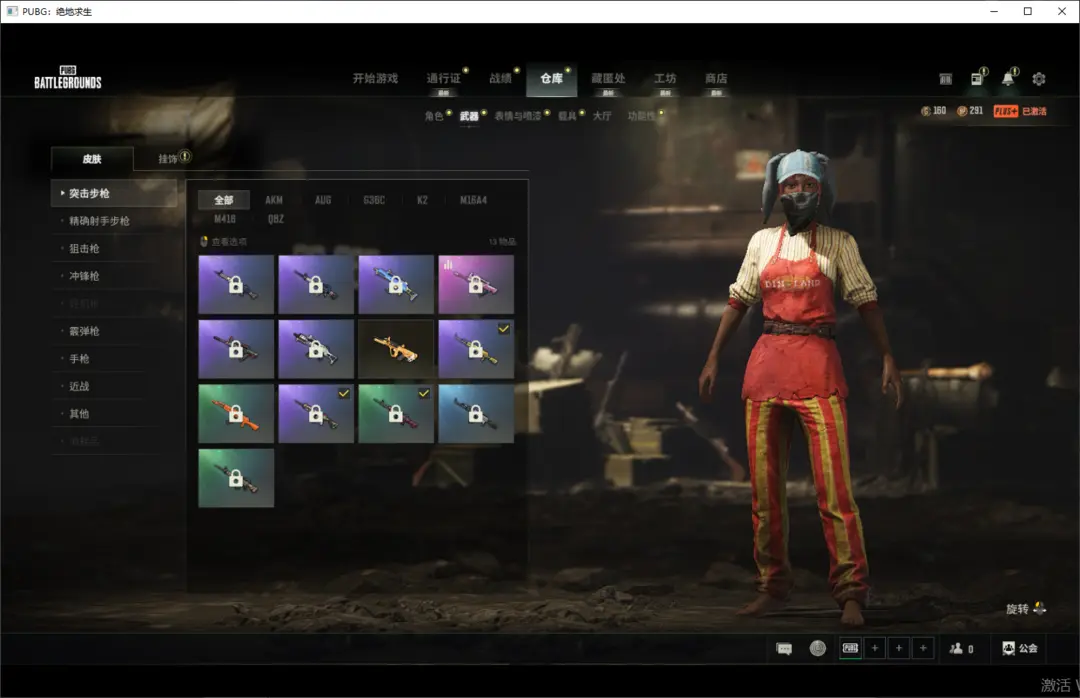The image size is (1080, 698).
Task: Open the 战绩 career tab
Action: click(x=501, y=79)
